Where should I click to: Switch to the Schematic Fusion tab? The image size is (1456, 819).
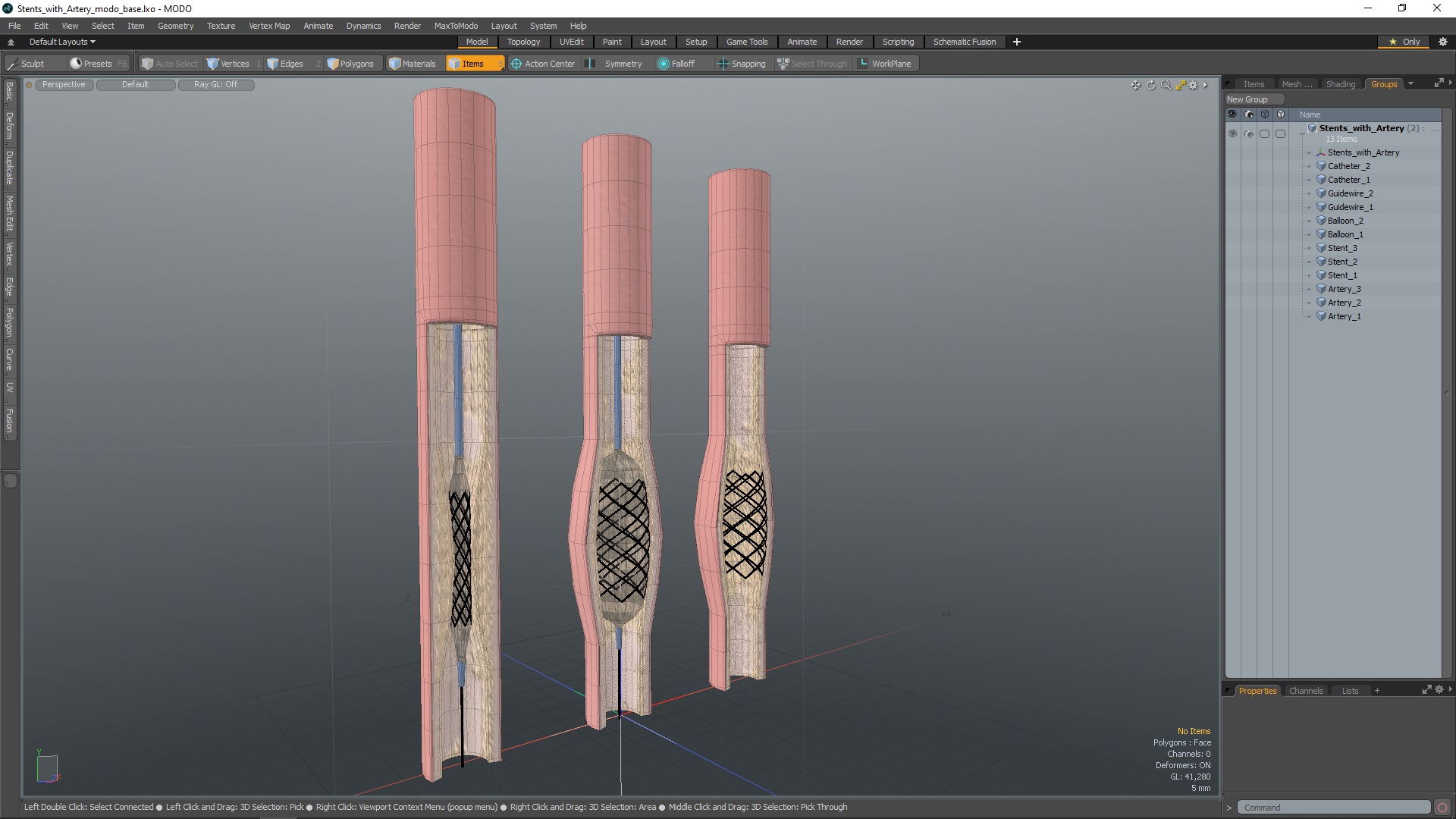(964, 42)
